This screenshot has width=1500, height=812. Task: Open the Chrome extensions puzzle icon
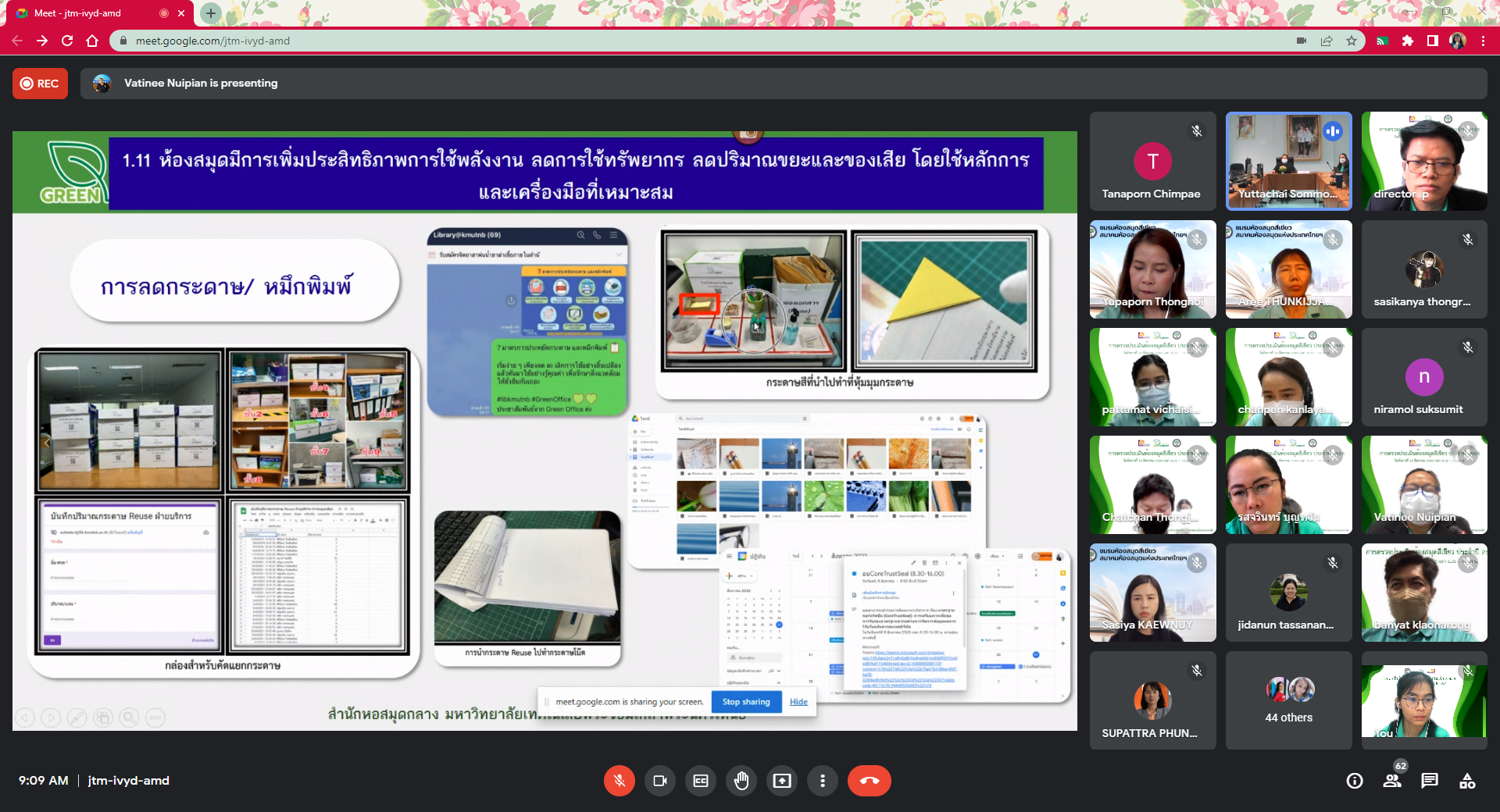(x=1408, y=41)
